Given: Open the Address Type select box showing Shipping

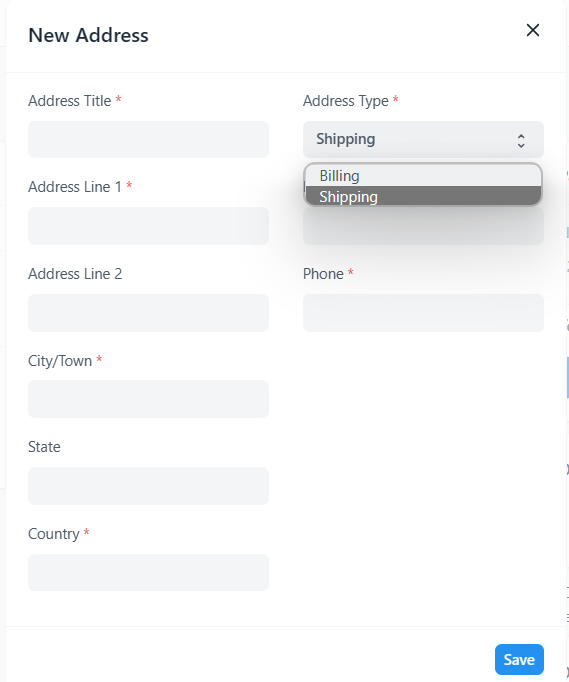Looking at the screenshot, I should [x=423, y=140].
